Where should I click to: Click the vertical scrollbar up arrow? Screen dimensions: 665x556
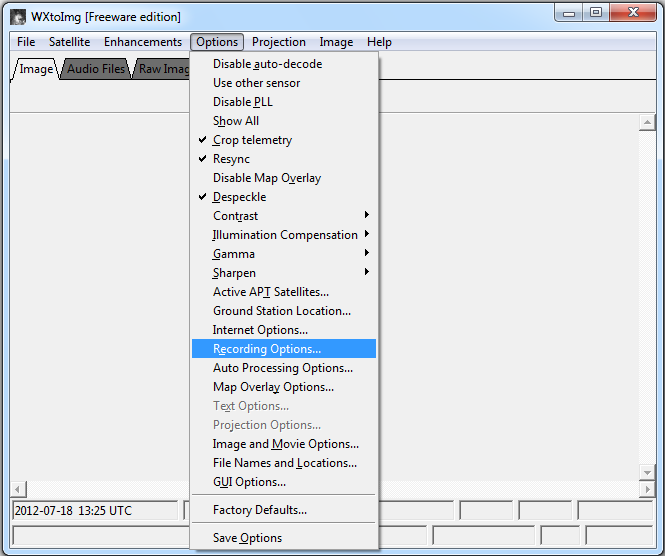[x=647, y=123]
